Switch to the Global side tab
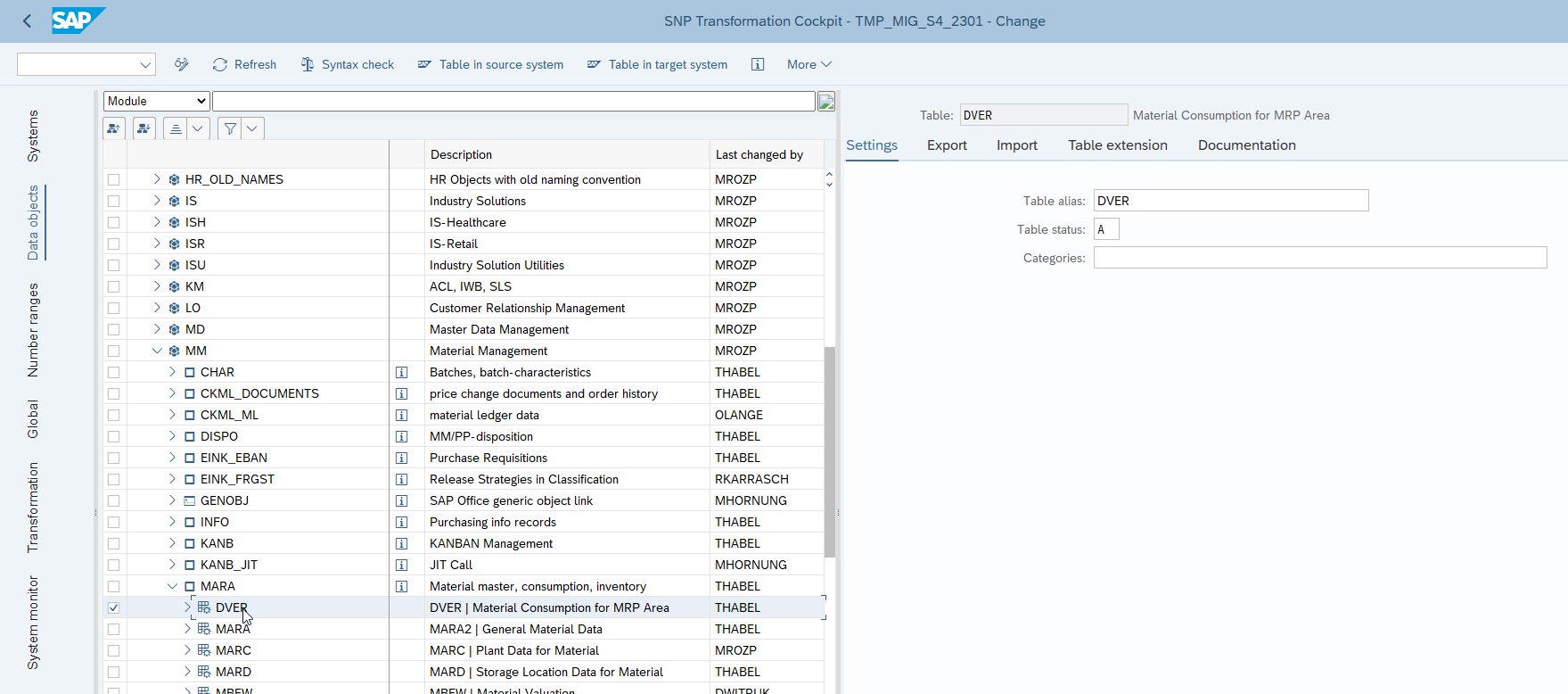This screenshot has height=694, width=1568. coord(33,419)
